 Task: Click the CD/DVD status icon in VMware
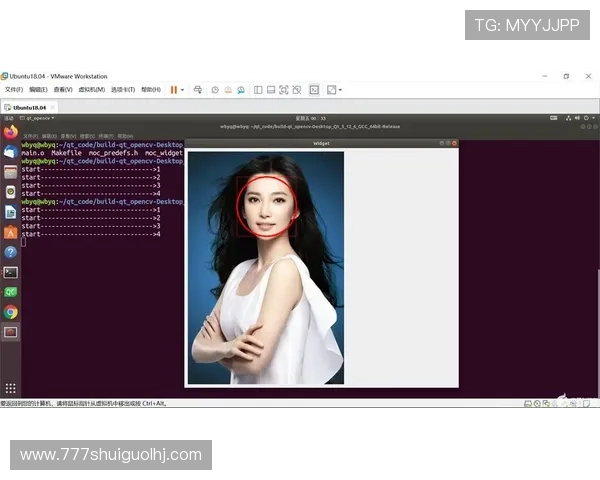click(x=537, y=403)
